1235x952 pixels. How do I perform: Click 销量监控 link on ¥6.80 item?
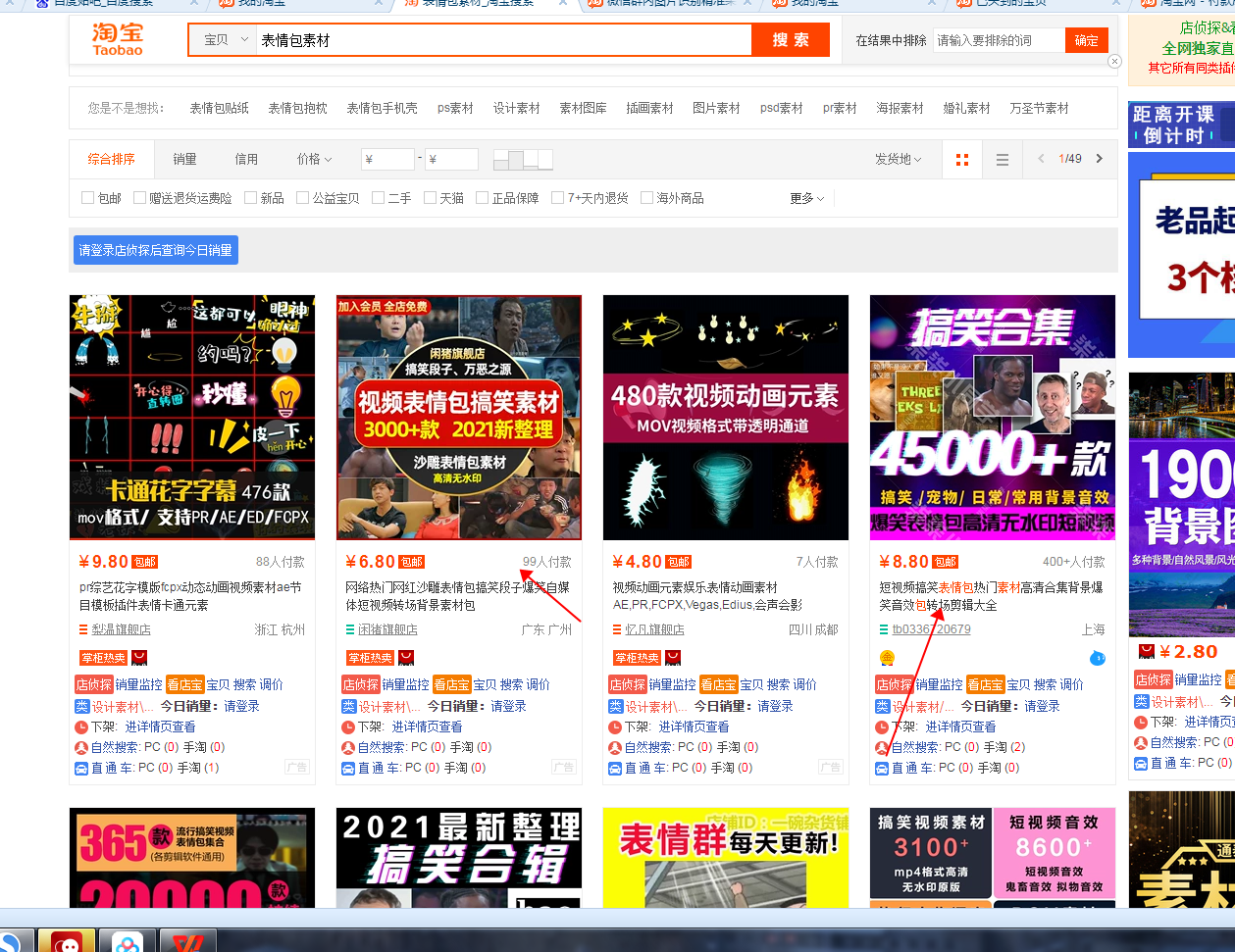point(405,684)
